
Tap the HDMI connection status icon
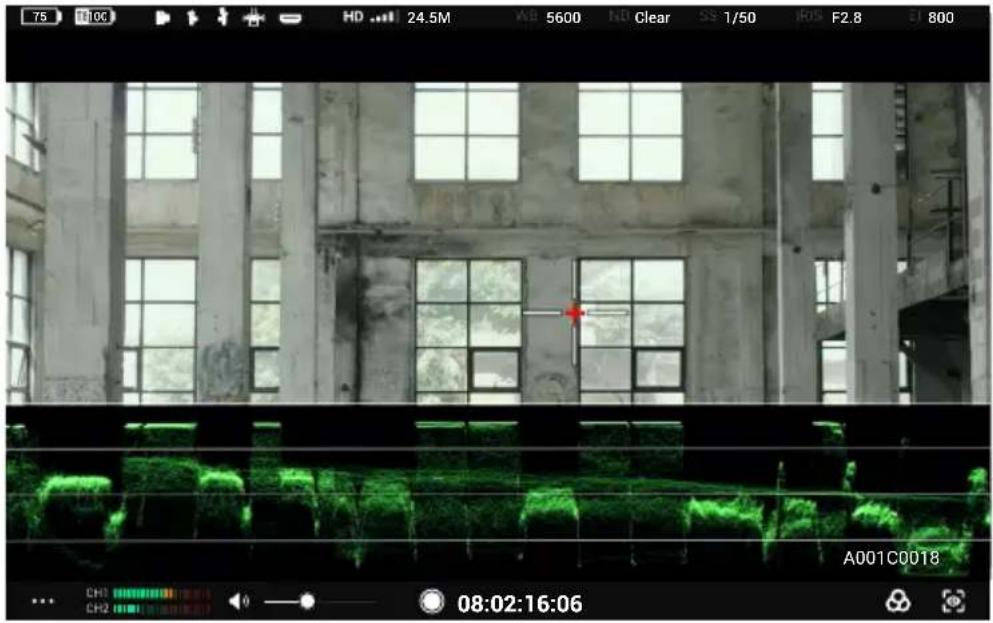pyautogui.click(x=290, y=18)
